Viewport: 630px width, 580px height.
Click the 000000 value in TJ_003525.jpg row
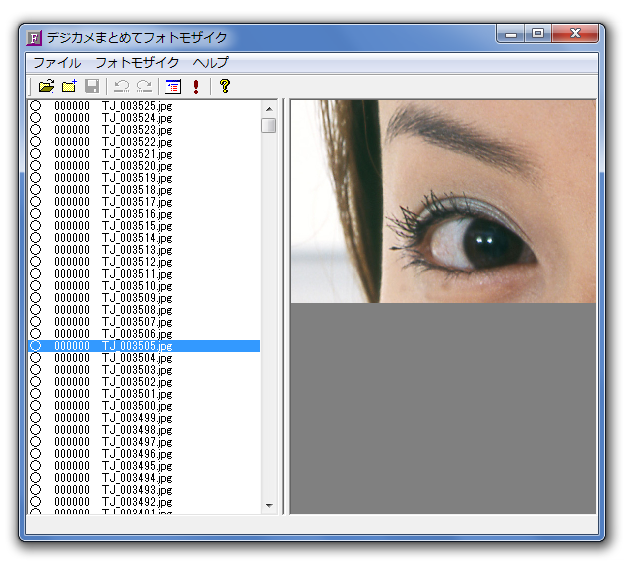click(72, 106)
